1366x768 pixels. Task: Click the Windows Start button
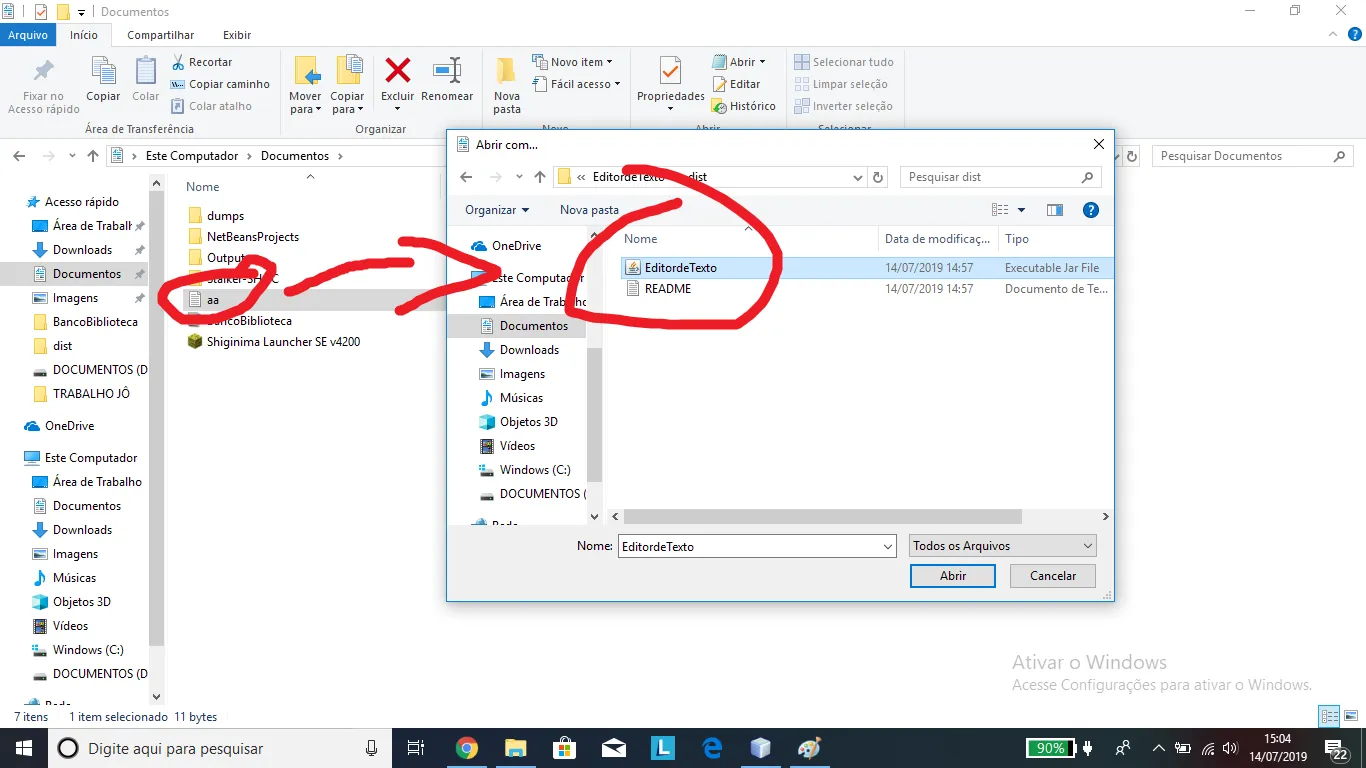click(23, 748)
